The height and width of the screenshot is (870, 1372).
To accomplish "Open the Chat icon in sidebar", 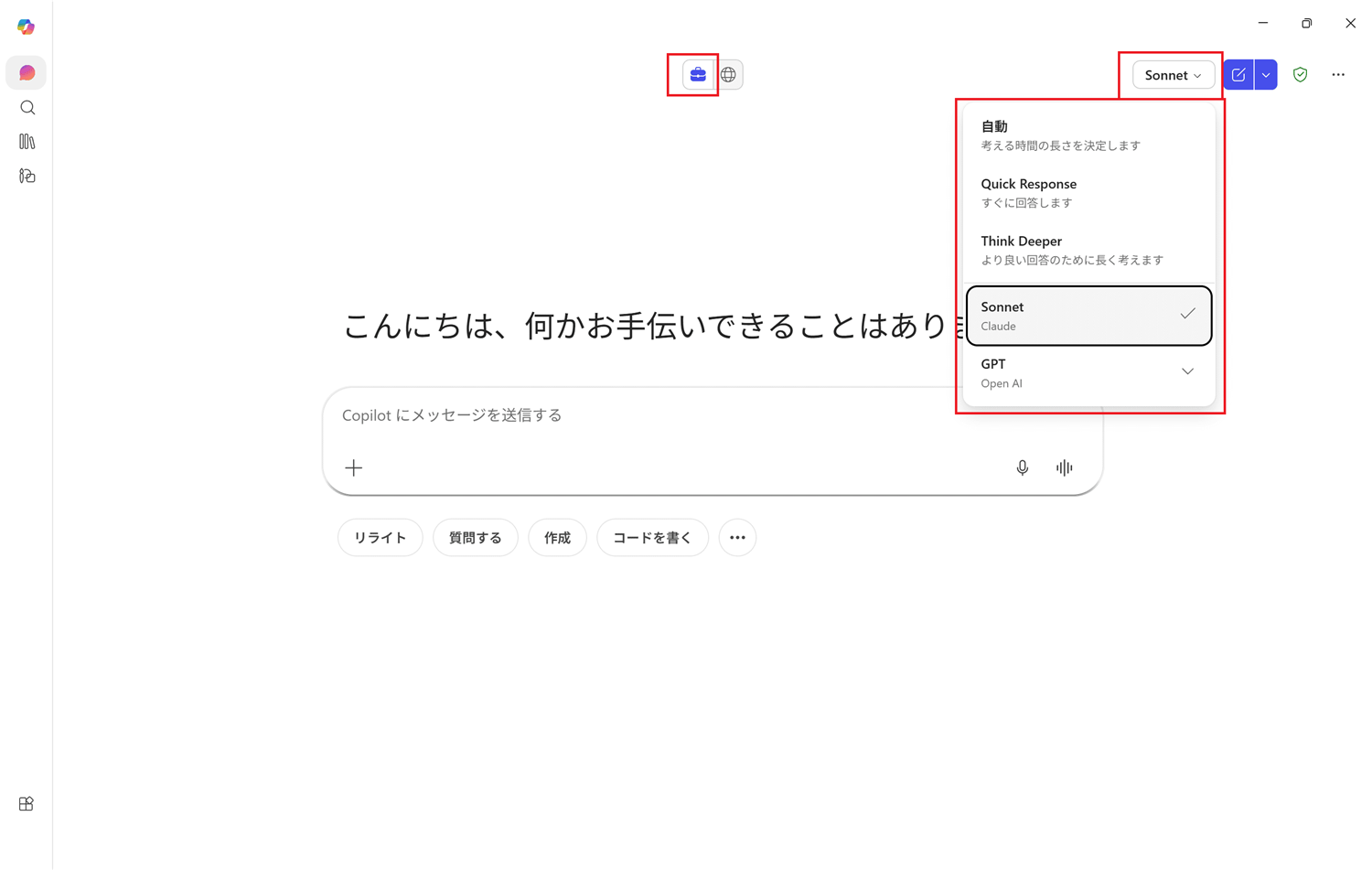I will click(x=27, y=73).
